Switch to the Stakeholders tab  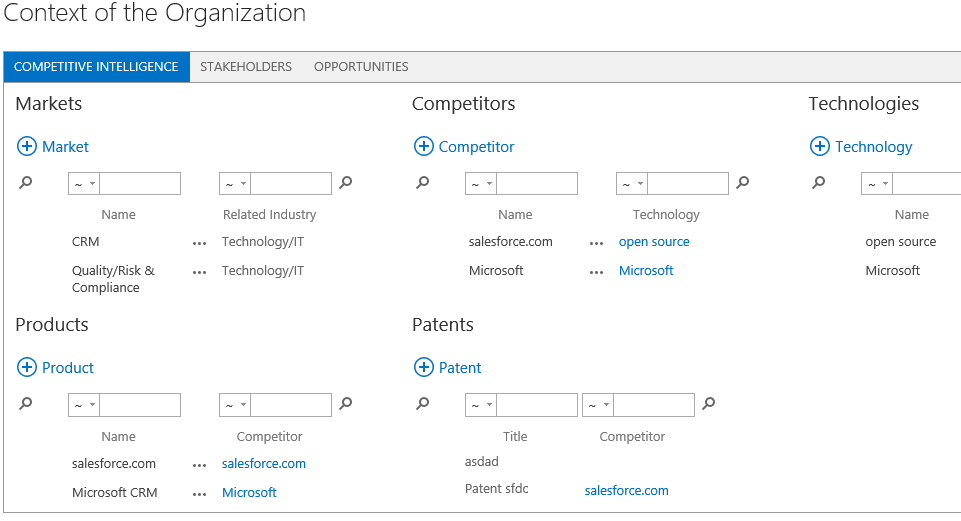[x=246, y=67]
